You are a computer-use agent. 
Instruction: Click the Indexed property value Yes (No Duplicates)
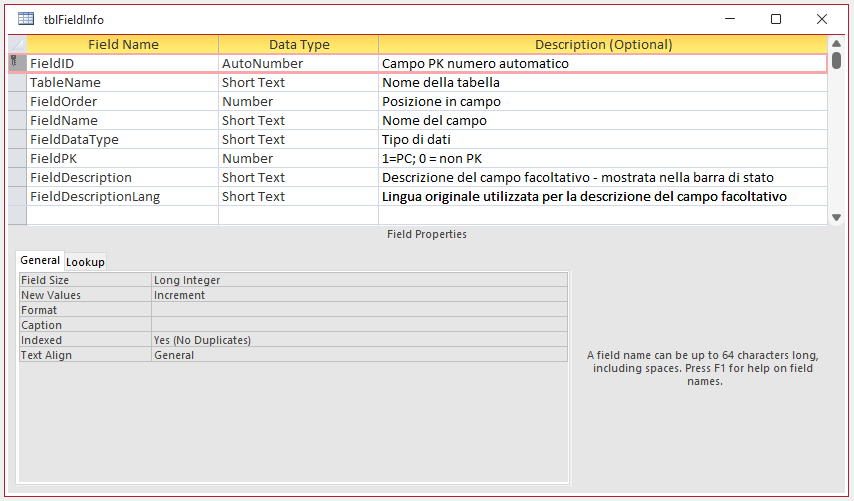click(x=359, y=340)
